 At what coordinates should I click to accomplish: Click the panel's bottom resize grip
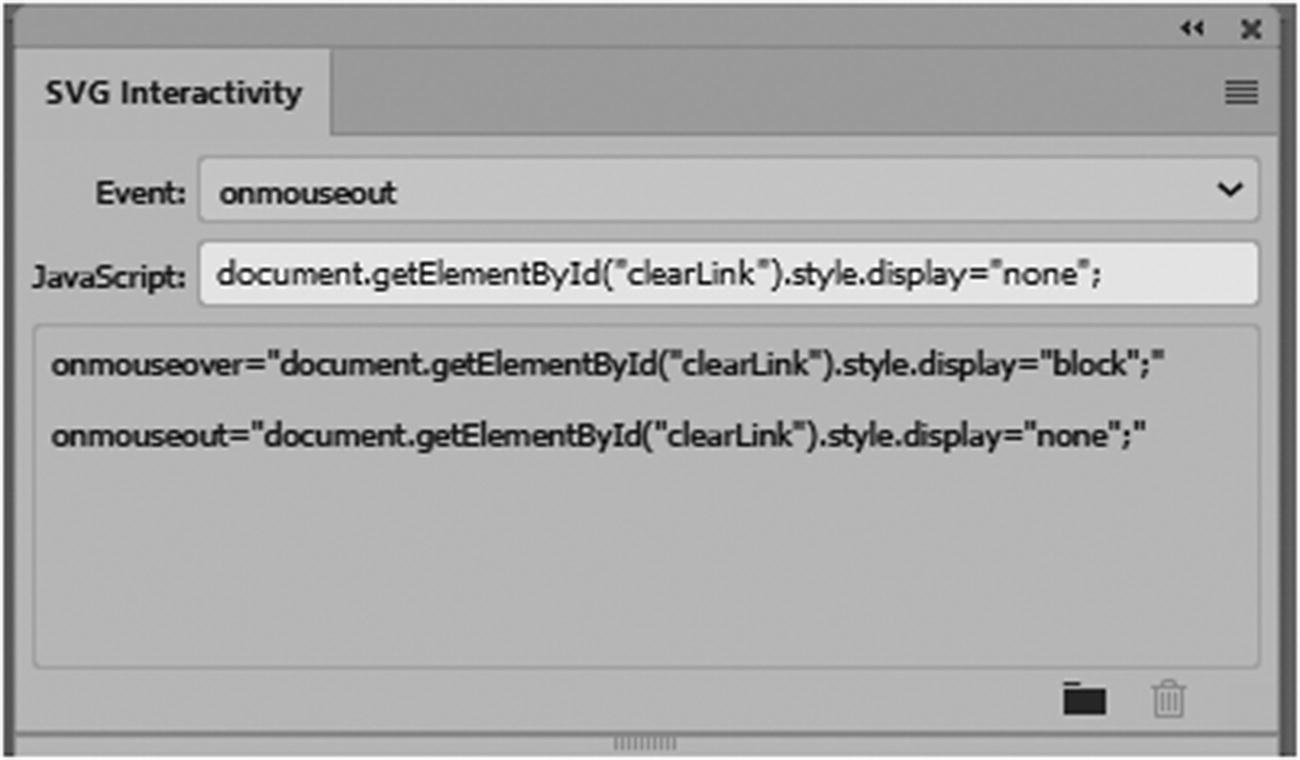point(645,744)
